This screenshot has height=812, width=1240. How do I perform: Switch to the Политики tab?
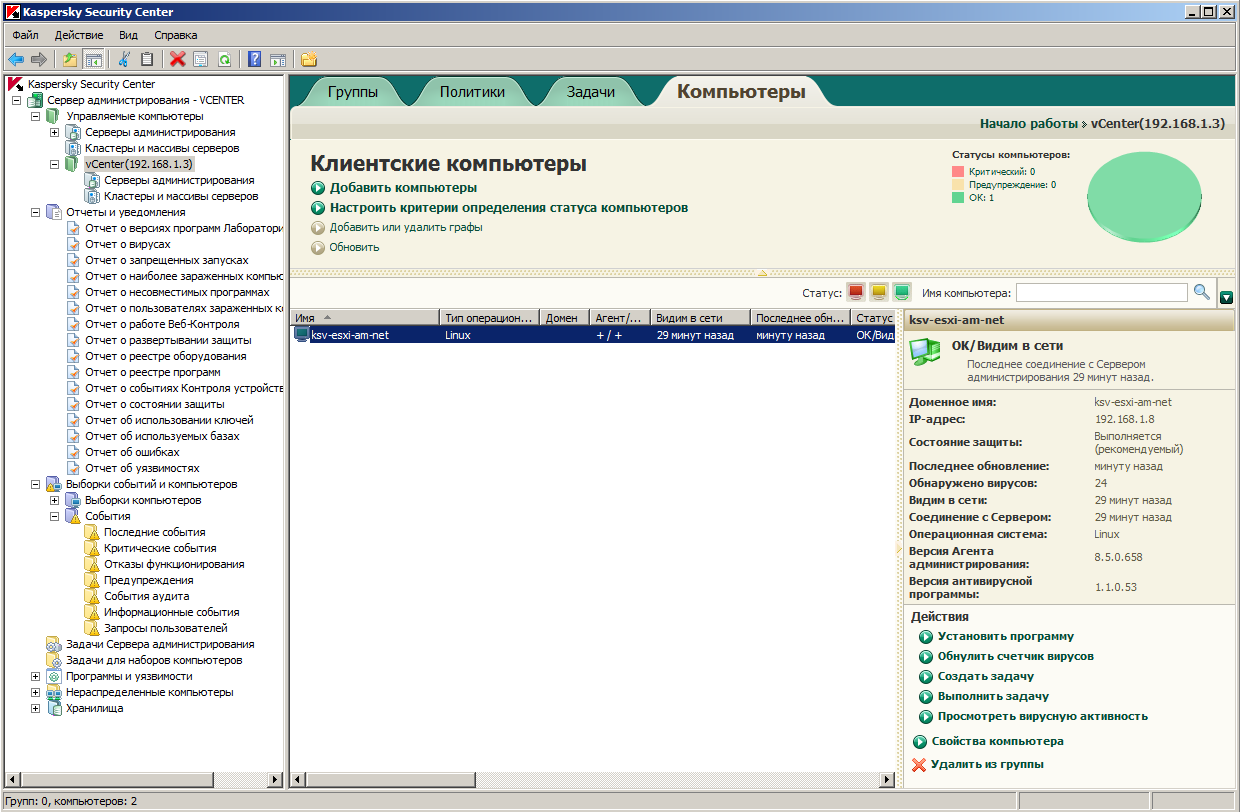click(x=472, y=92)
